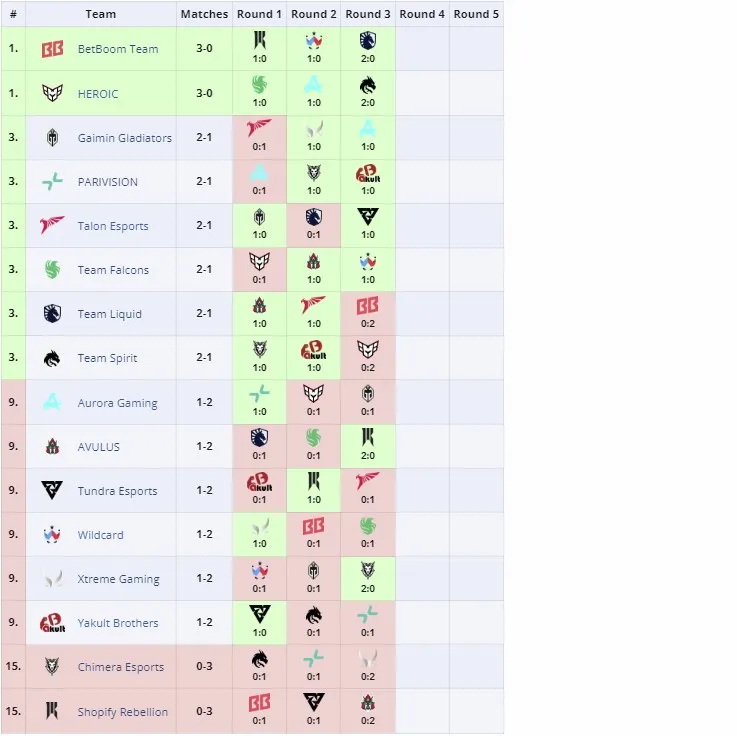Click the Gaimin Gladiators team logo
Viewport: 737px width, 736px height.
pyautogui.click(x=52, y=138)
